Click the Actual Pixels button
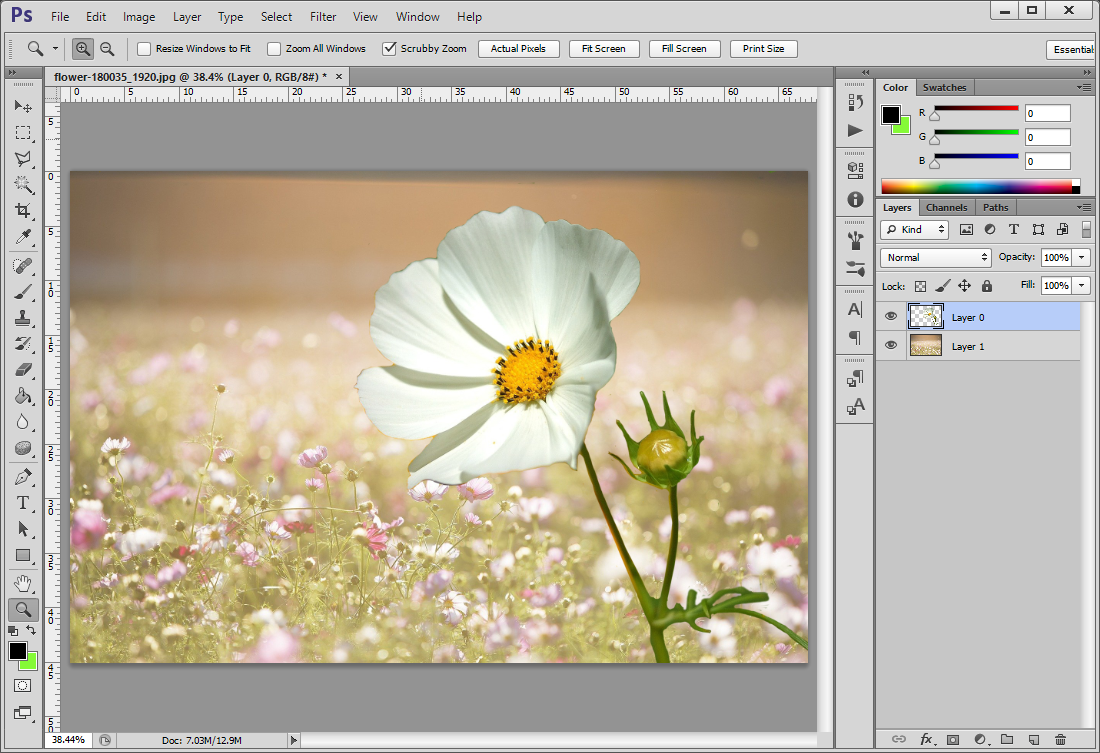 (x=518, y=48)
